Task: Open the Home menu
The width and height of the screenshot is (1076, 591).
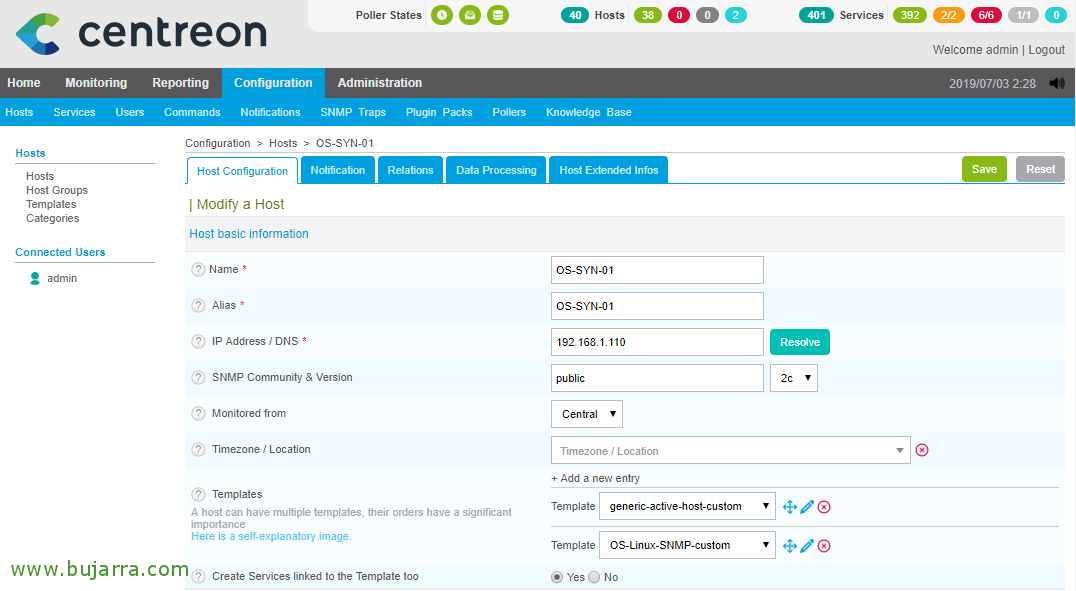Action: pos(24,83)
